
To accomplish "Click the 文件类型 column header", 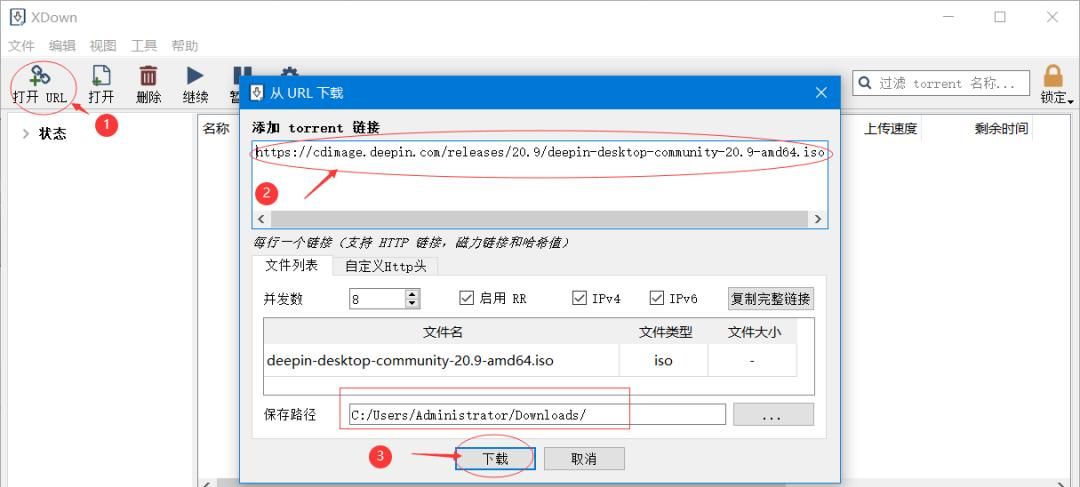I will 664,332.
